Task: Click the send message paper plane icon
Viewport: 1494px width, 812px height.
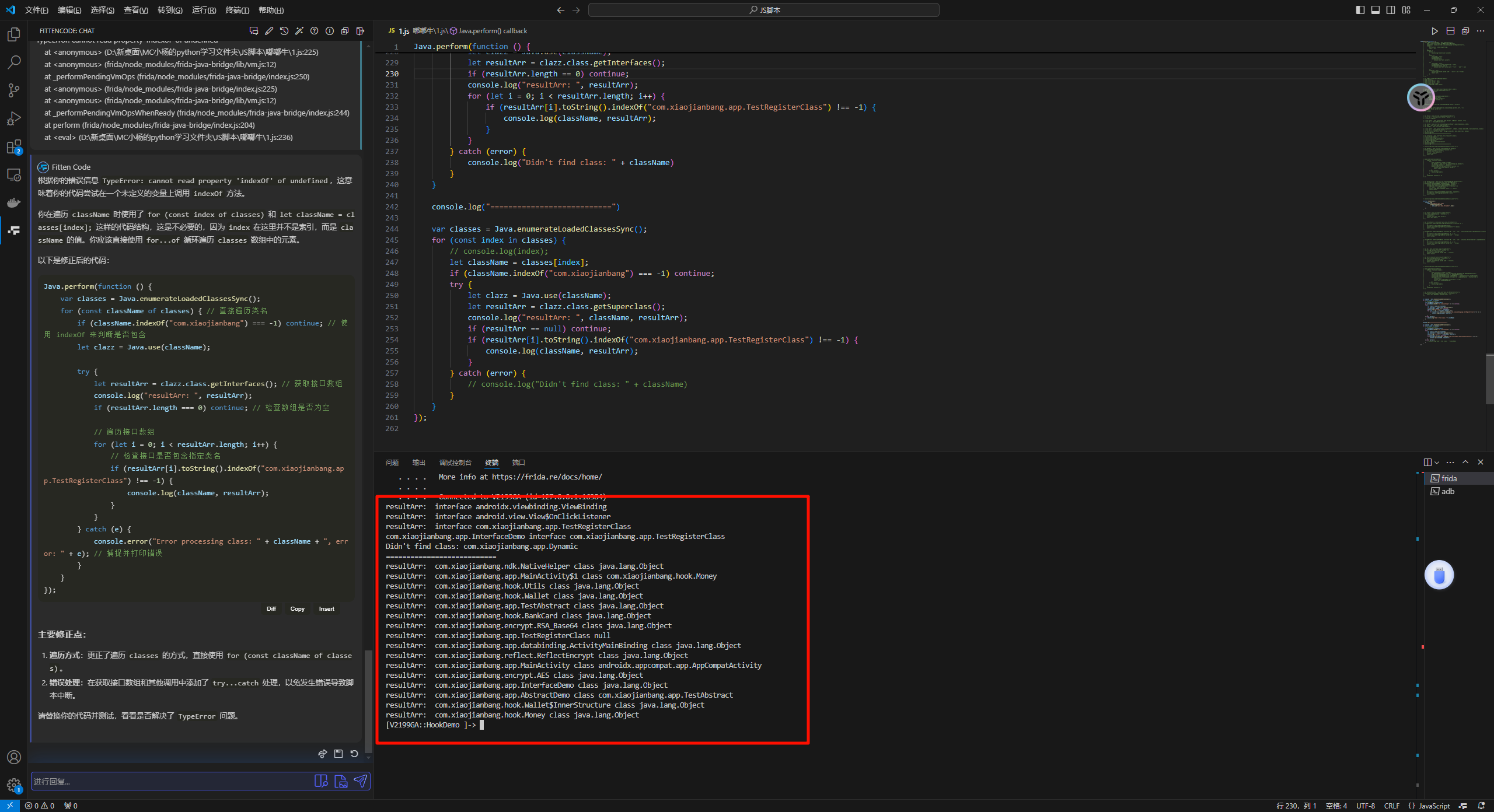Action: click(x=361, y=780)
